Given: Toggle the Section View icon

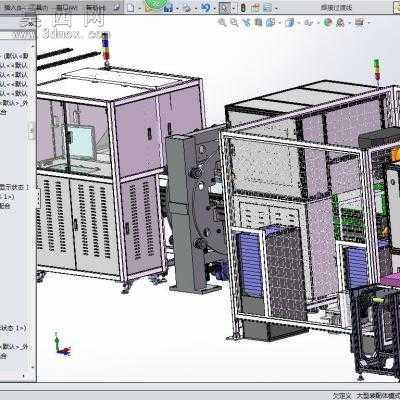Looking at the screenshot, I should pos(258,22).
